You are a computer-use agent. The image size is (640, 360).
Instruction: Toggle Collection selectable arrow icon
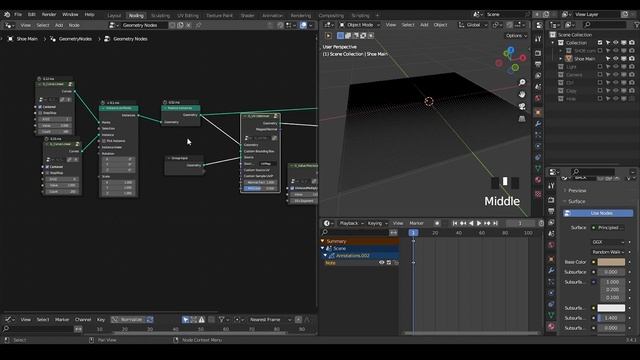pyautogui.click(x=608, y=43)
